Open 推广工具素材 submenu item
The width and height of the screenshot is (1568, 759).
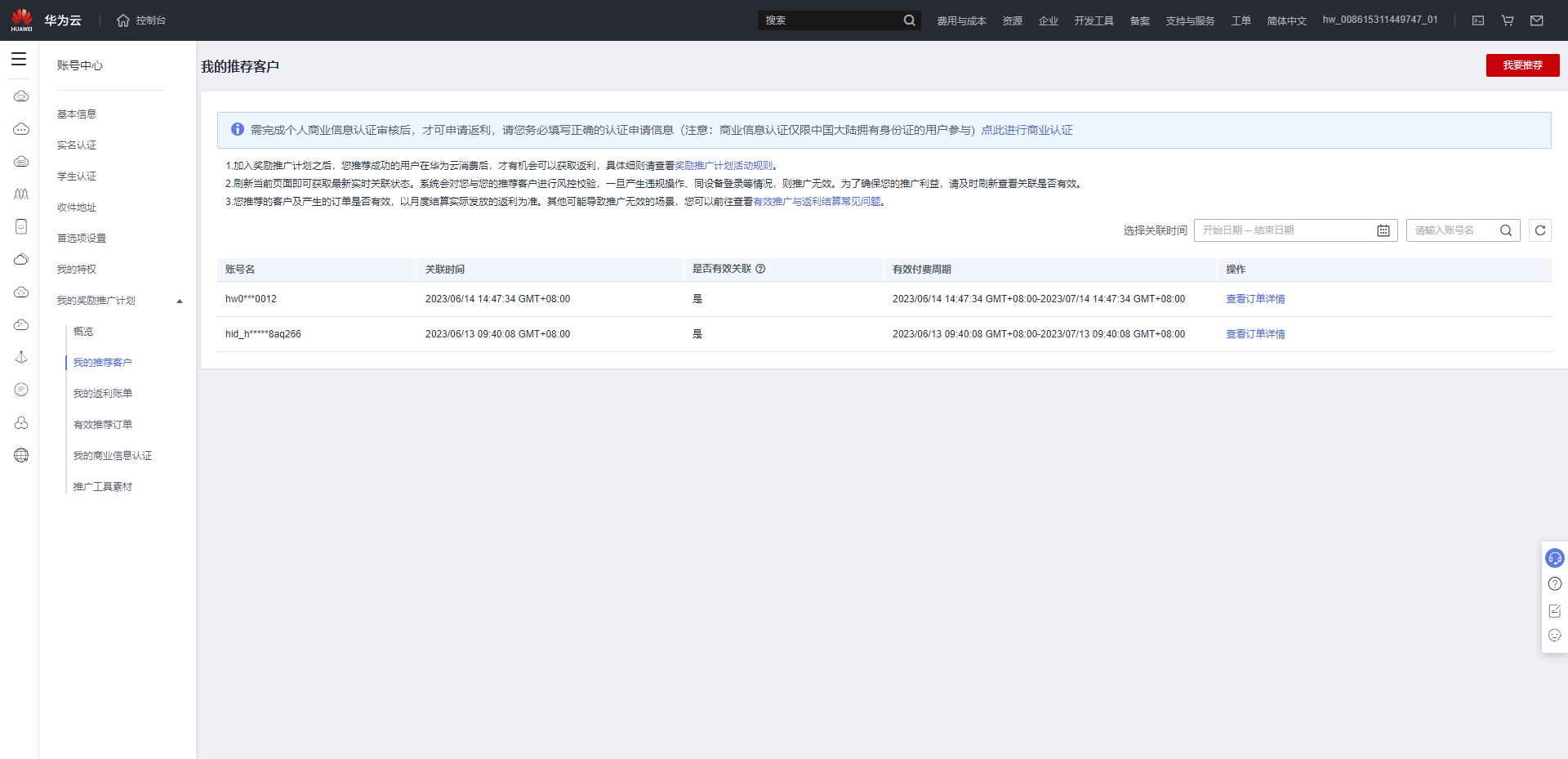coord(102,487)
